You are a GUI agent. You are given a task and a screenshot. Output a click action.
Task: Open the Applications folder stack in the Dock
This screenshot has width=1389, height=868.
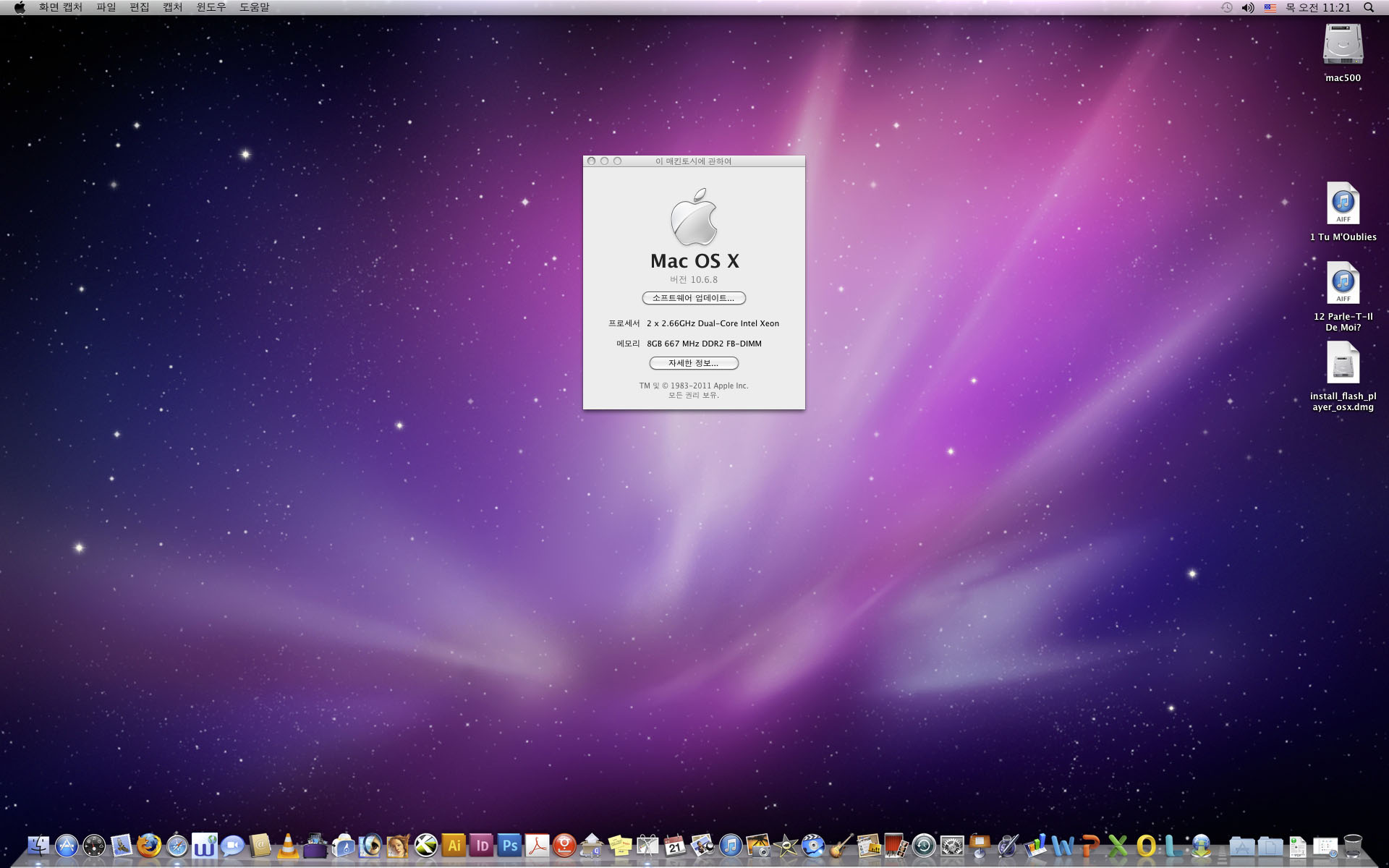click(x=1241, y=845)
